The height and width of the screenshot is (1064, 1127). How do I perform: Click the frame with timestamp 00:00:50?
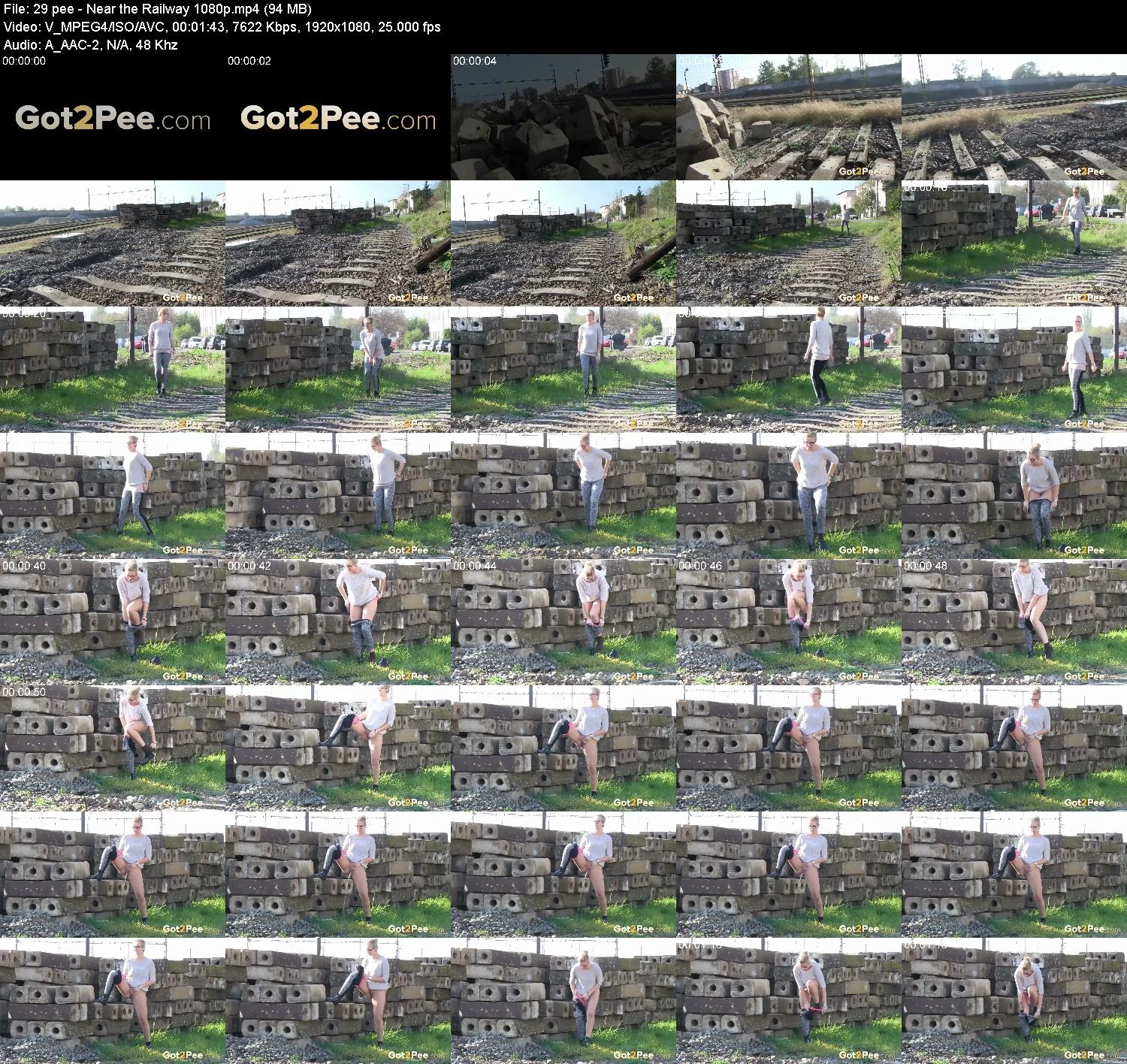[113, 748]
